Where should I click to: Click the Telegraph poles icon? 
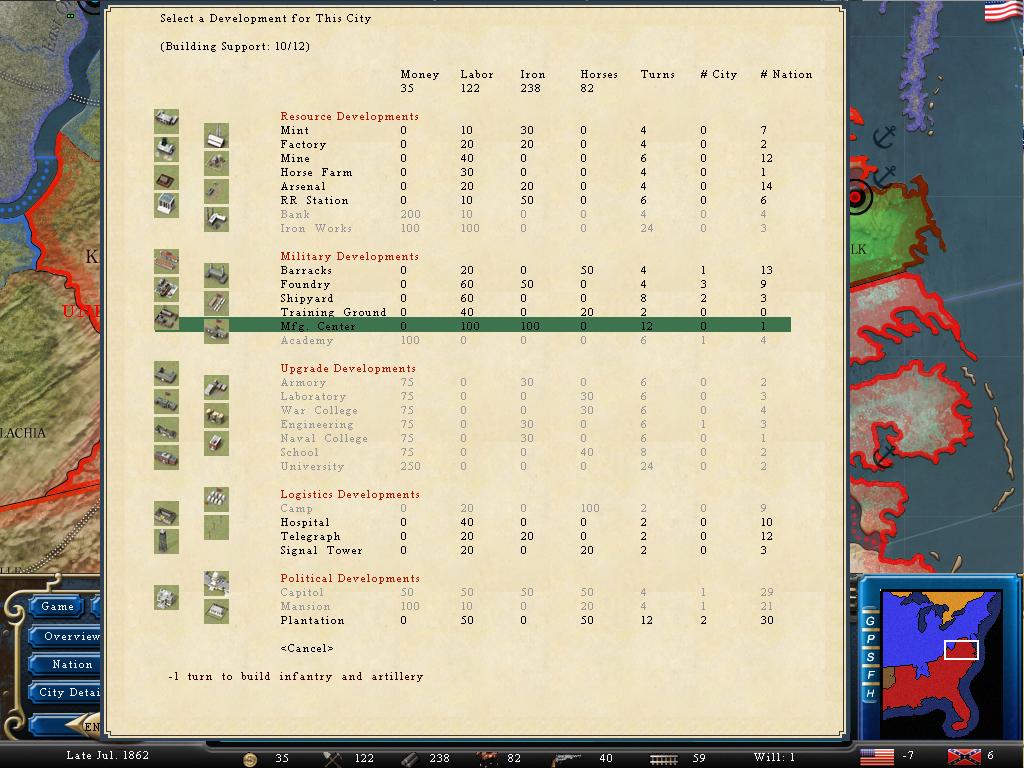click(216, 528)
